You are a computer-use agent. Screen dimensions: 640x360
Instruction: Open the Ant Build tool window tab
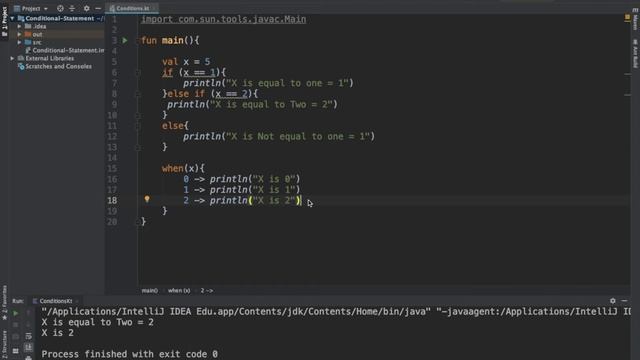tap(636, 53)
